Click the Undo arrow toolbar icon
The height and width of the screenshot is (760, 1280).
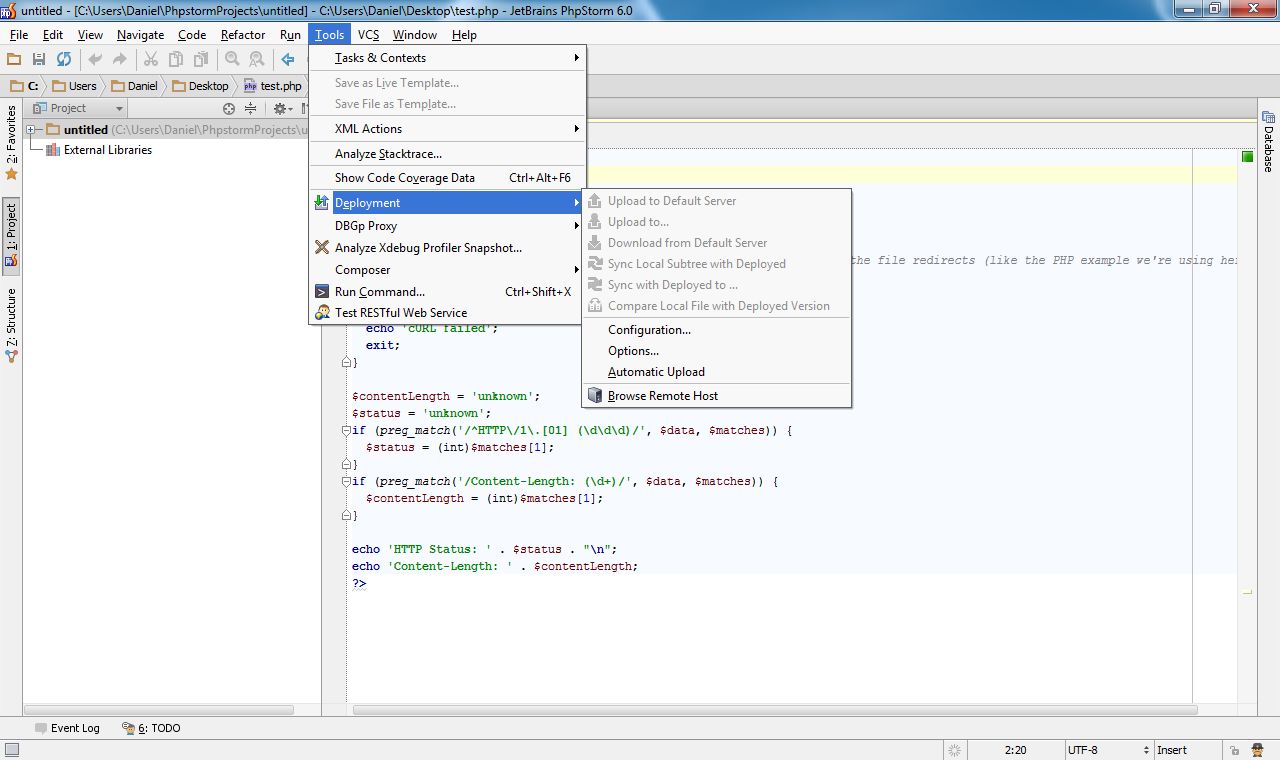tap(96, 60)
